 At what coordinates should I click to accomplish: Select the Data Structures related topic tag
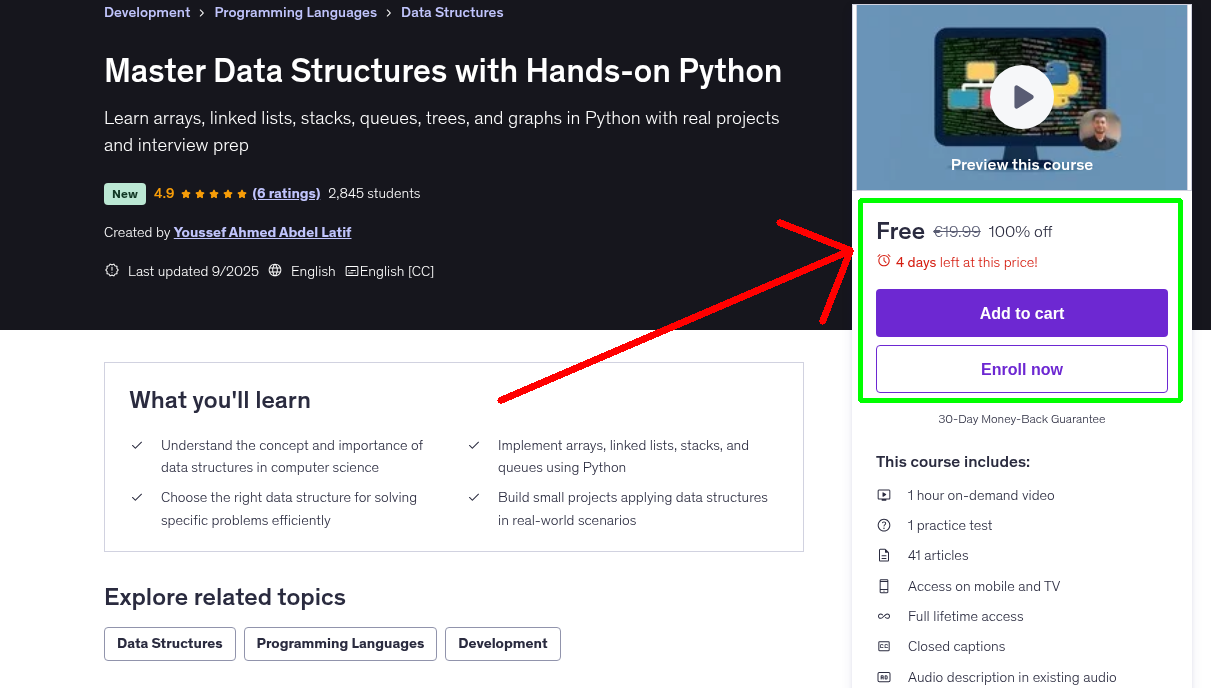[170, 644]
